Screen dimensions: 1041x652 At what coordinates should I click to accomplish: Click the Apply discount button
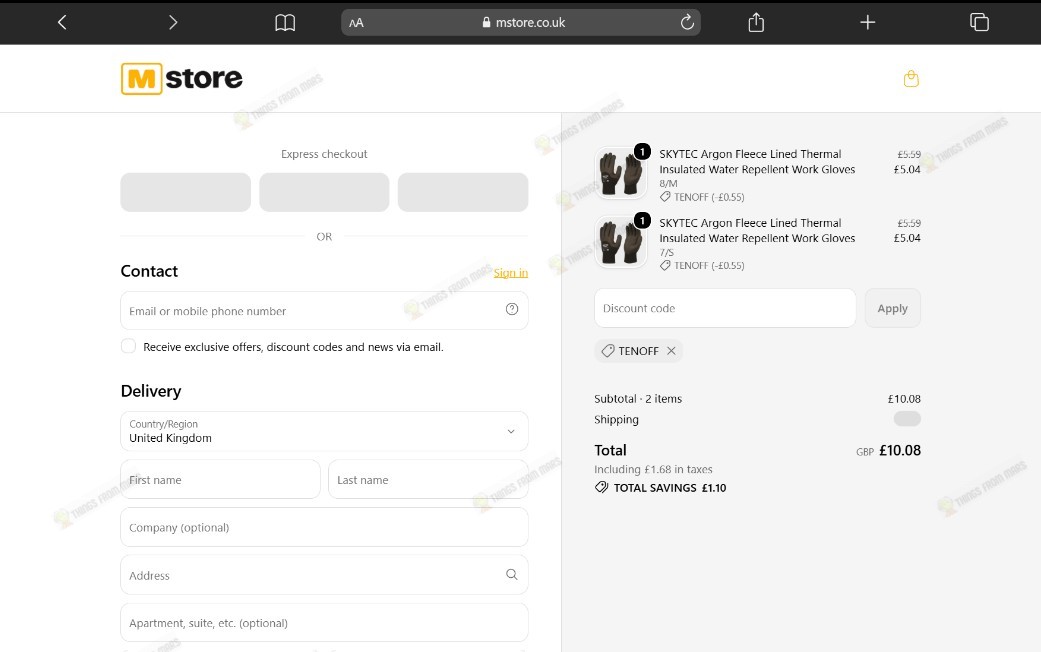click(x=892, y=308)
